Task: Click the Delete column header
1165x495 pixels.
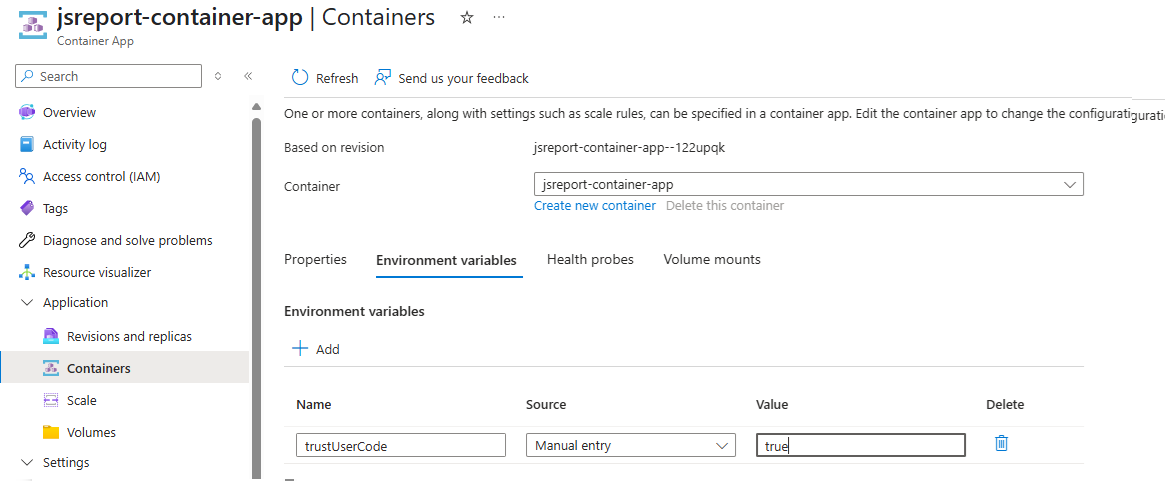Action: pos(1005,404)
